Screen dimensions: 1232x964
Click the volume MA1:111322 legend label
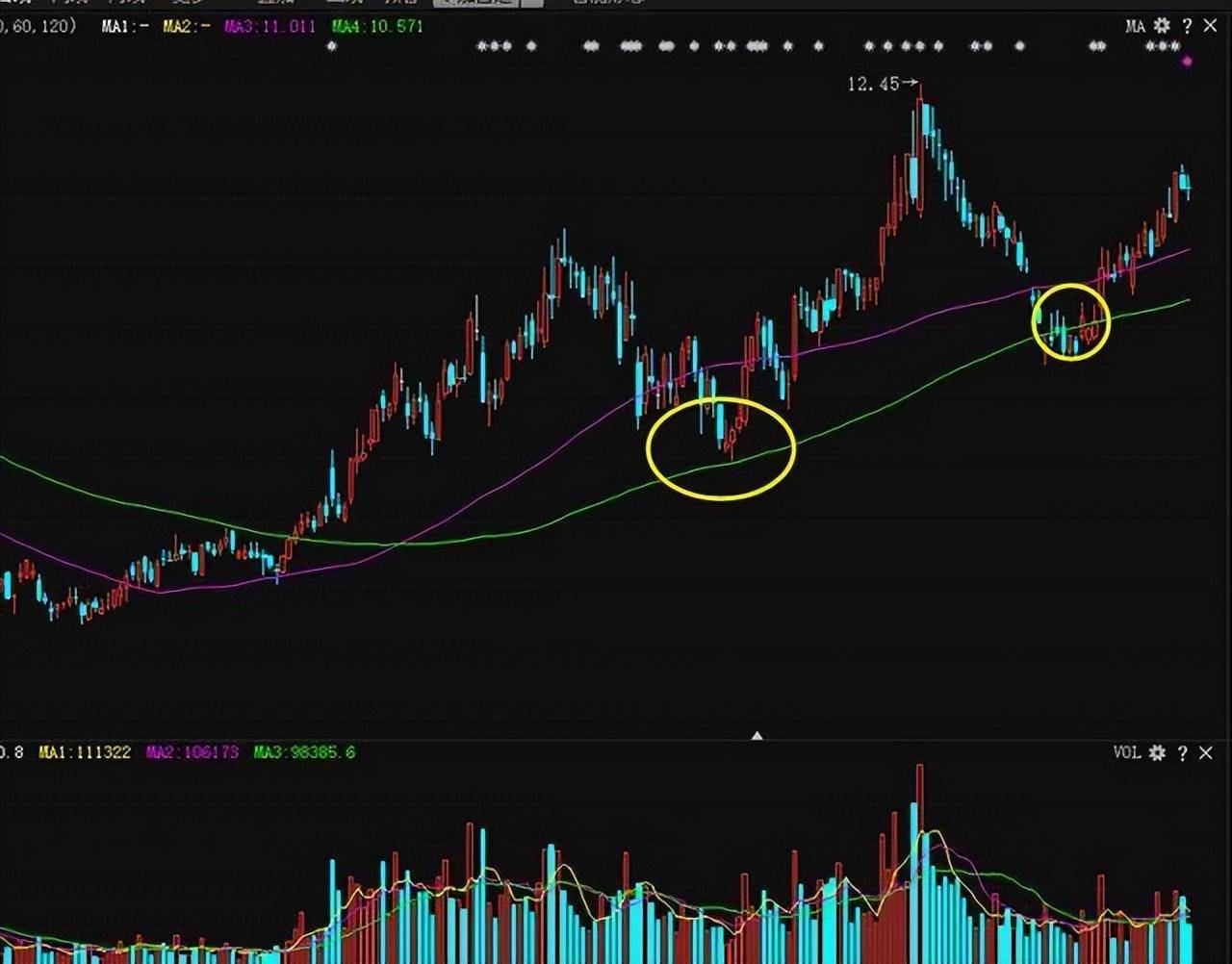[x=85, y=751]
